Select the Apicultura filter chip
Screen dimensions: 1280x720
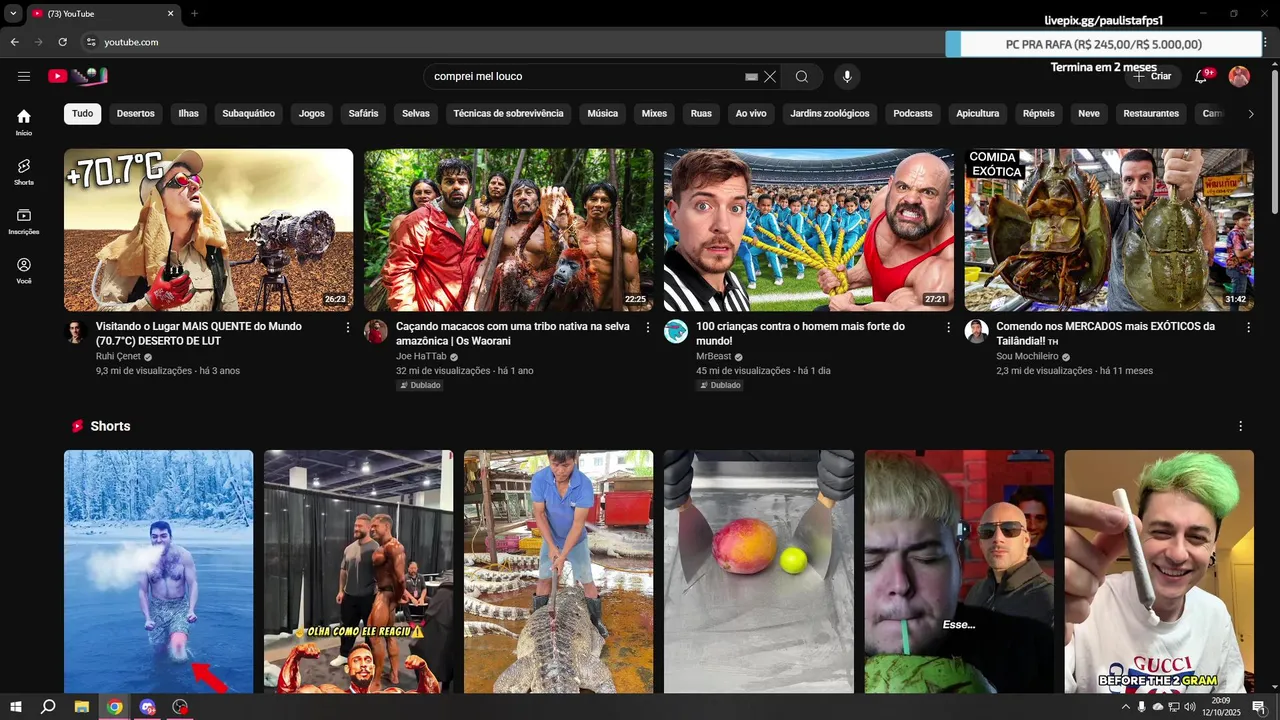(978, 114)
